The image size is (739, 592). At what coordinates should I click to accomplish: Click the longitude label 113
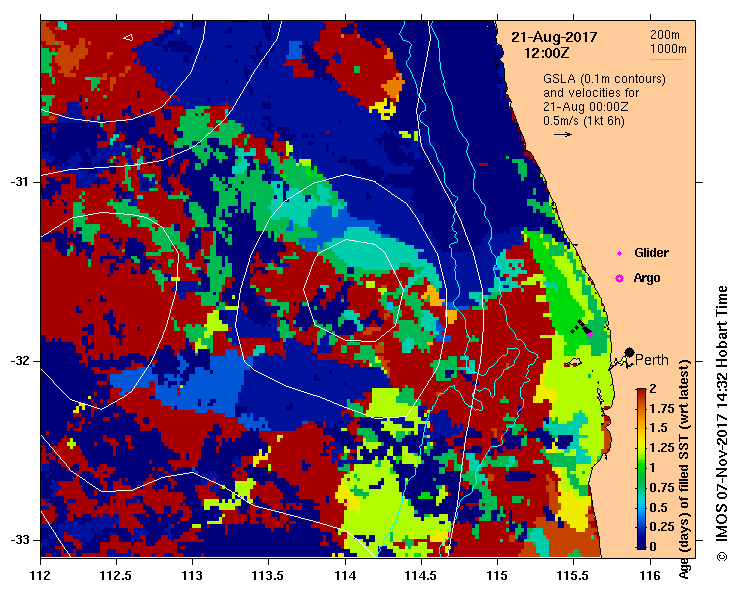pos(192,576)
